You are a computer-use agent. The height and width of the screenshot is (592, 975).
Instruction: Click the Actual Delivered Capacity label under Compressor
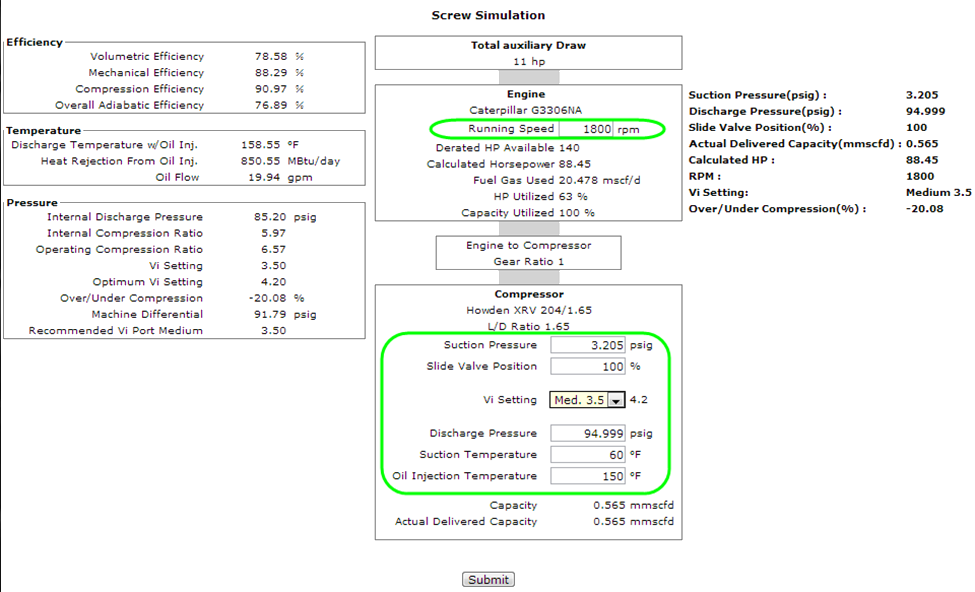[x=466, y=521]
